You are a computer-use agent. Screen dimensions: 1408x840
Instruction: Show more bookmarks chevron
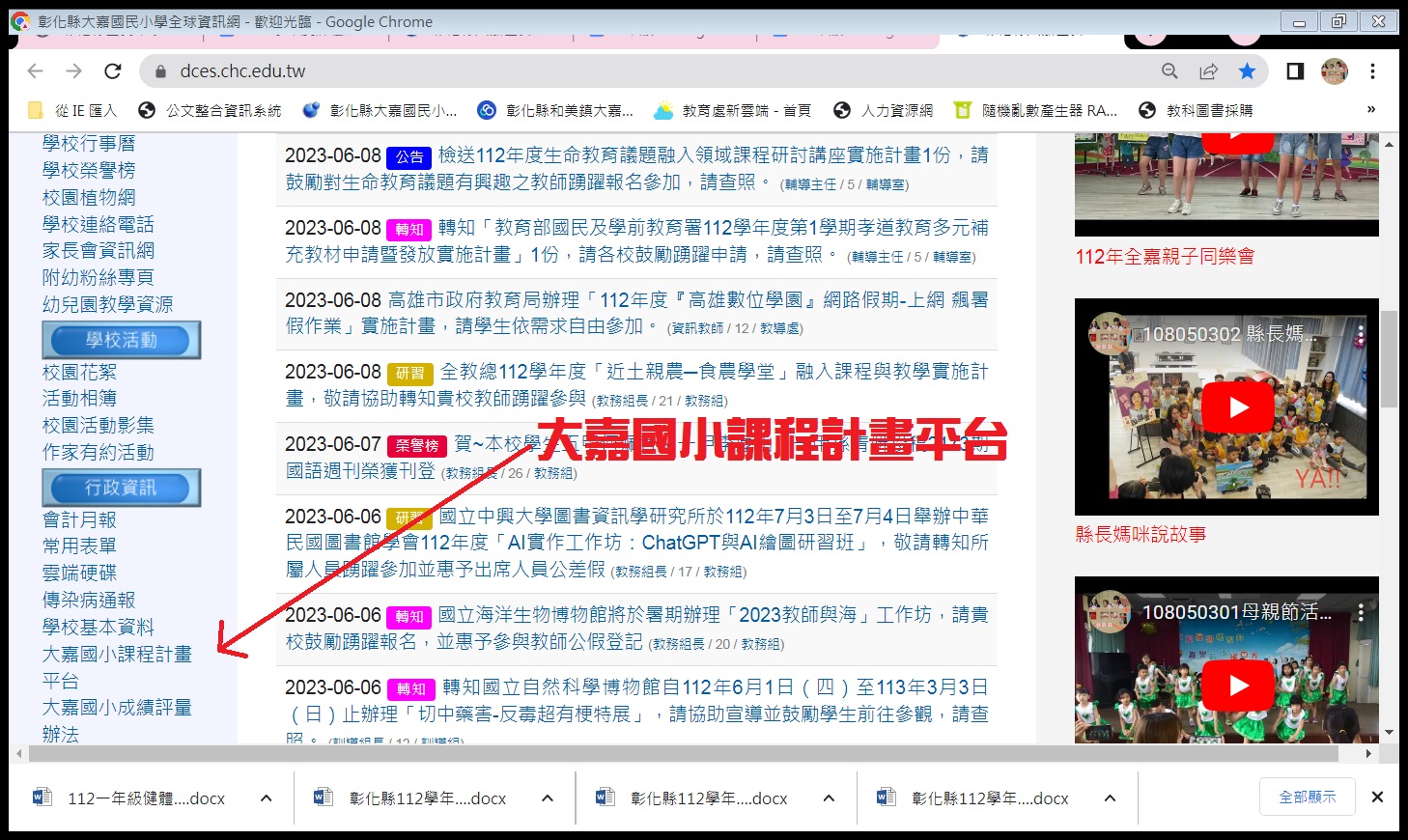[x=1371, y=110]
